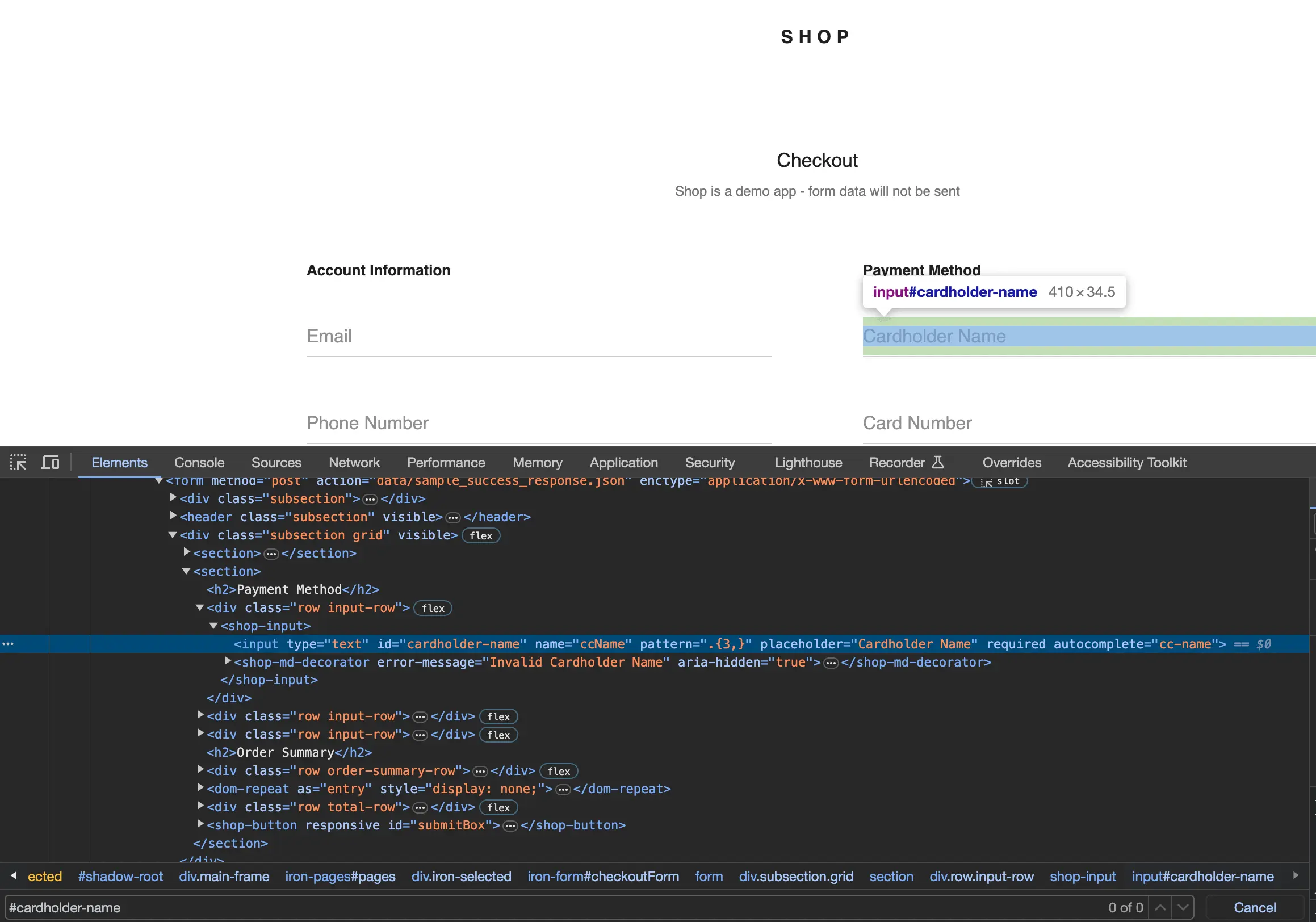Click the flex badge on subsection grid div

[x=480, y=536]
